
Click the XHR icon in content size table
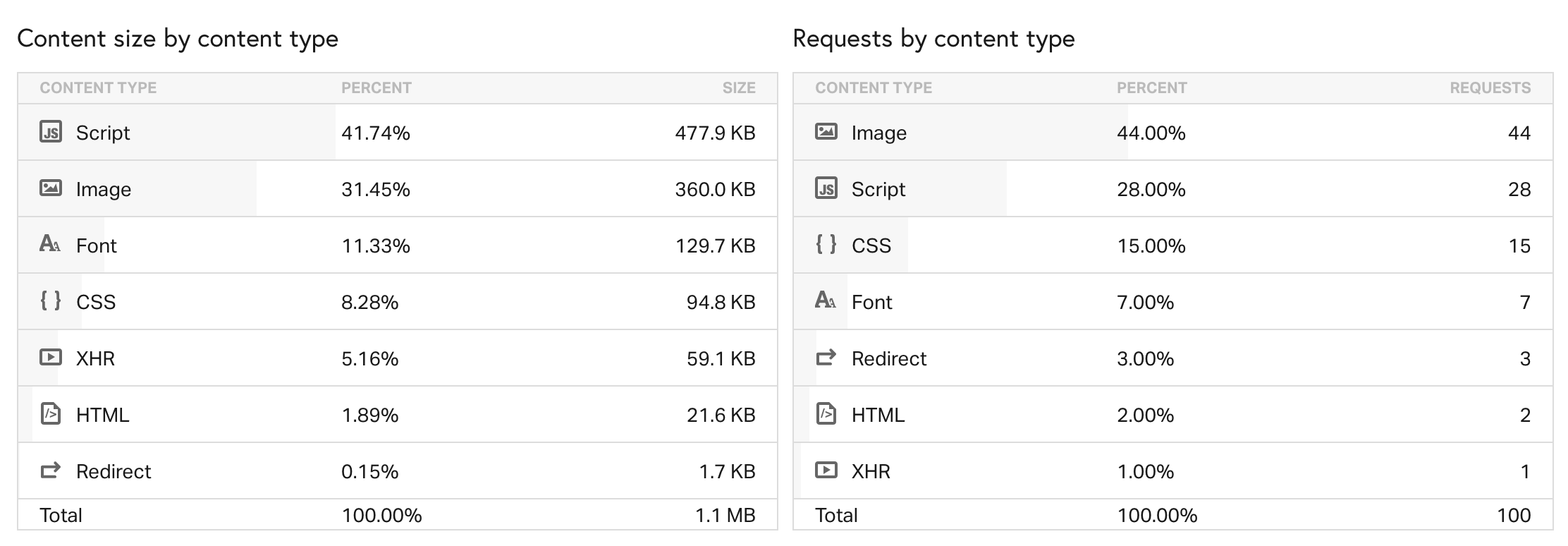pos(51,358)
